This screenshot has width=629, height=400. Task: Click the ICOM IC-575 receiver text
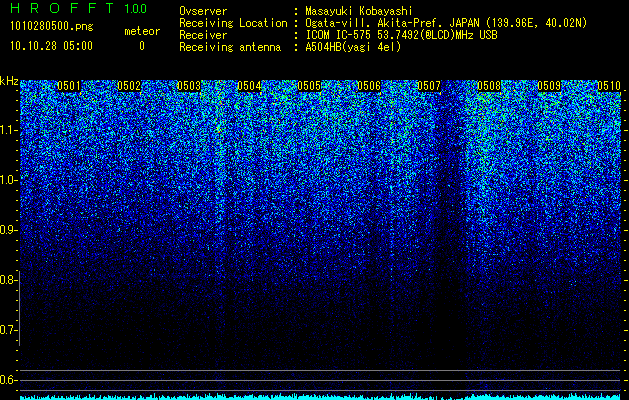(x=401, y=35)
